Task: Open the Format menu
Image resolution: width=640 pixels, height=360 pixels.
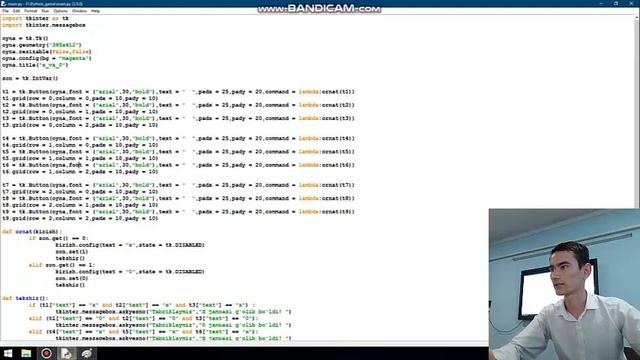Action: tap(31, 11)
